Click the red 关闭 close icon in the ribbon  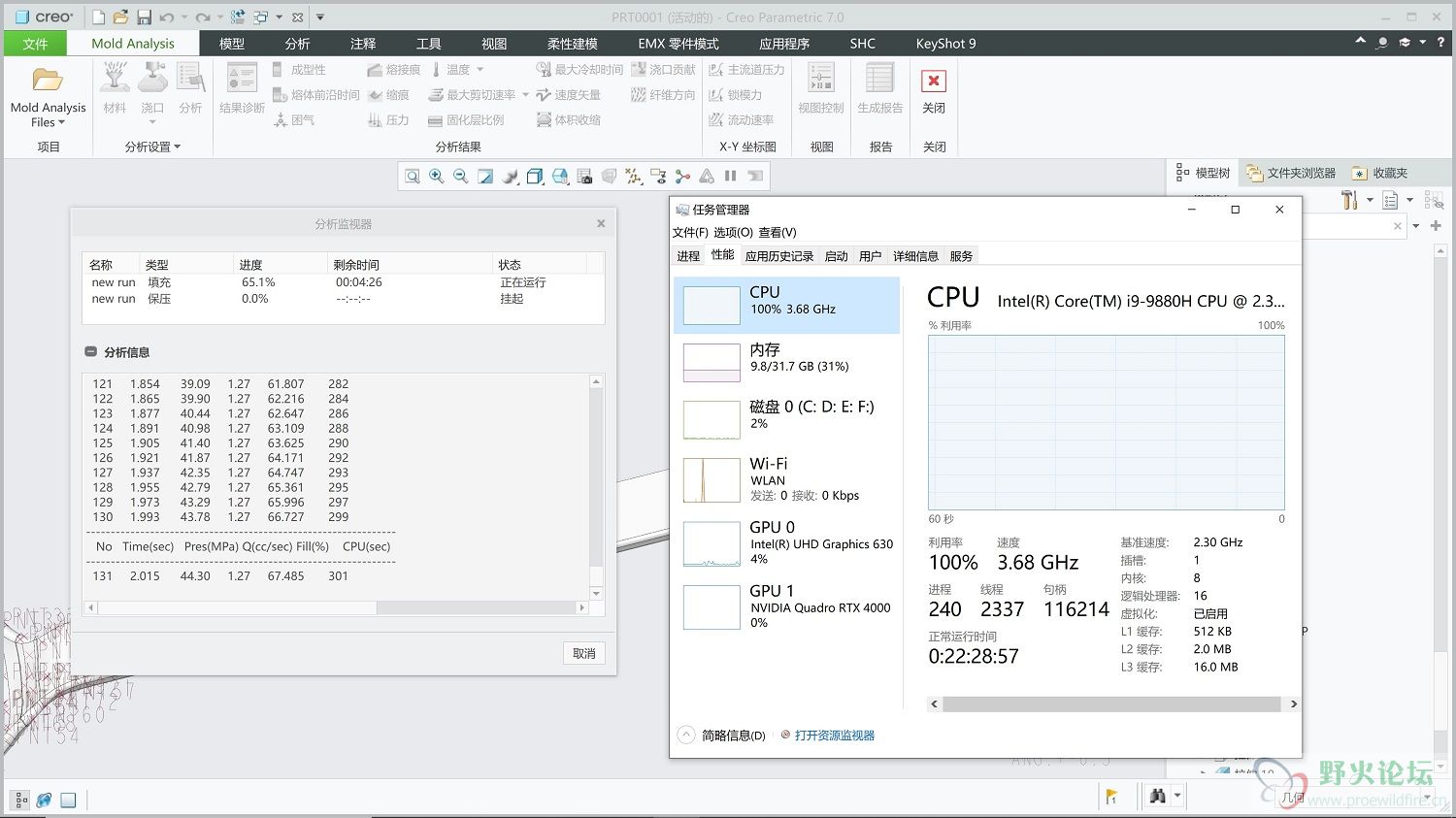pyautogui.click(x=934, y=82)
